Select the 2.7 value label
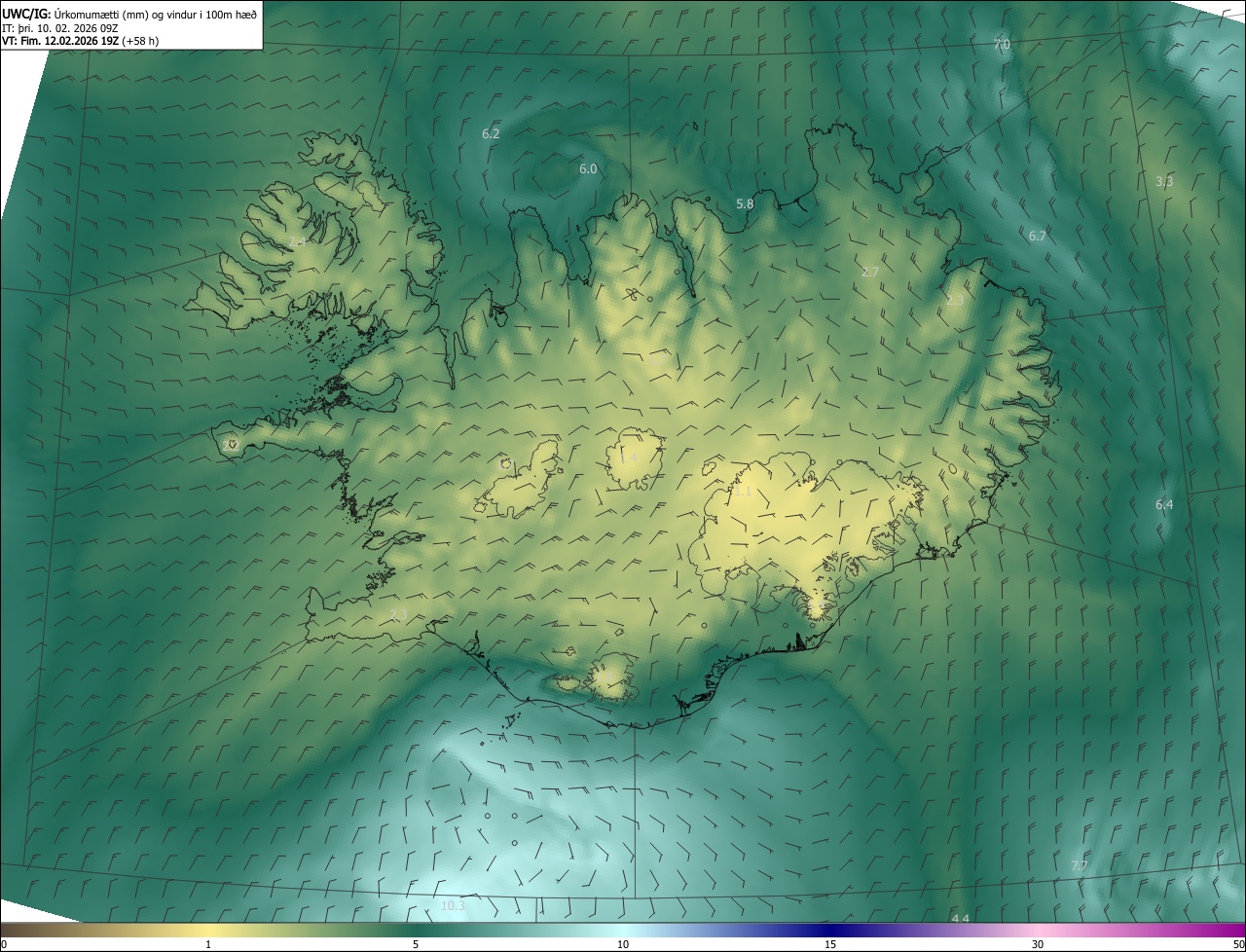This screenshot has height=952, width=1246. point(870,272)
